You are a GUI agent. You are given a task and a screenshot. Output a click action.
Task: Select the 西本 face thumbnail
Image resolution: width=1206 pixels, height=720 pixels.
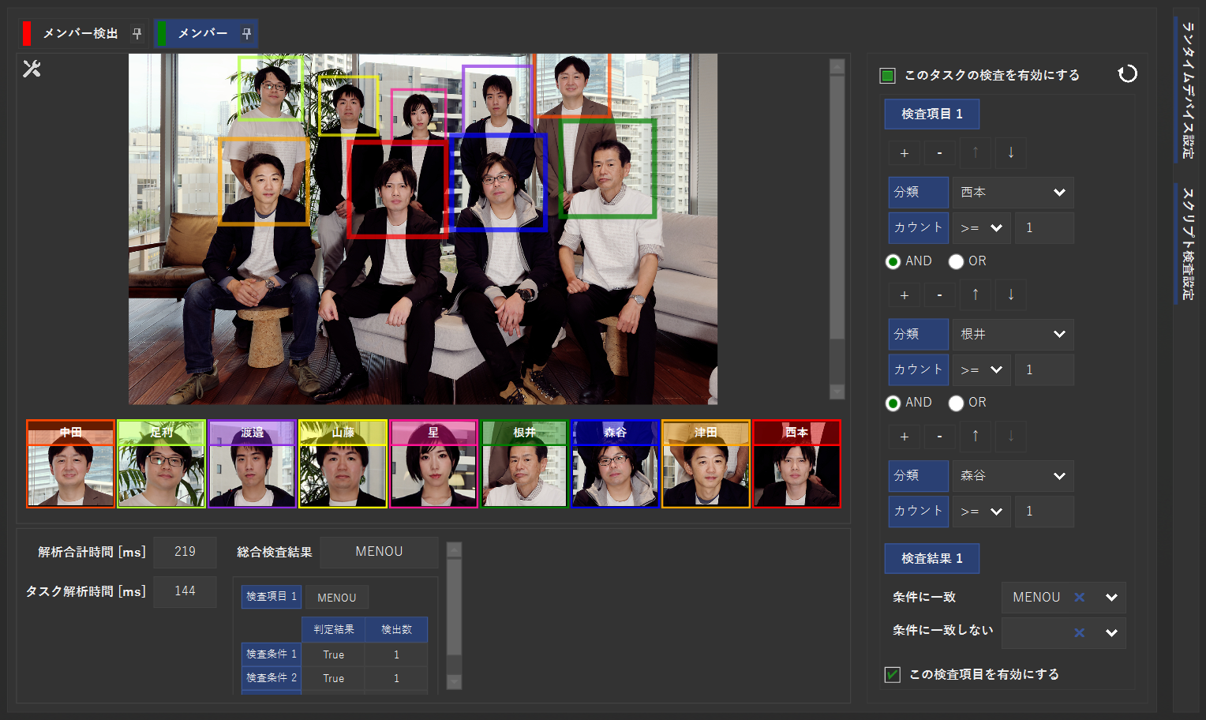tap(797, 464)
